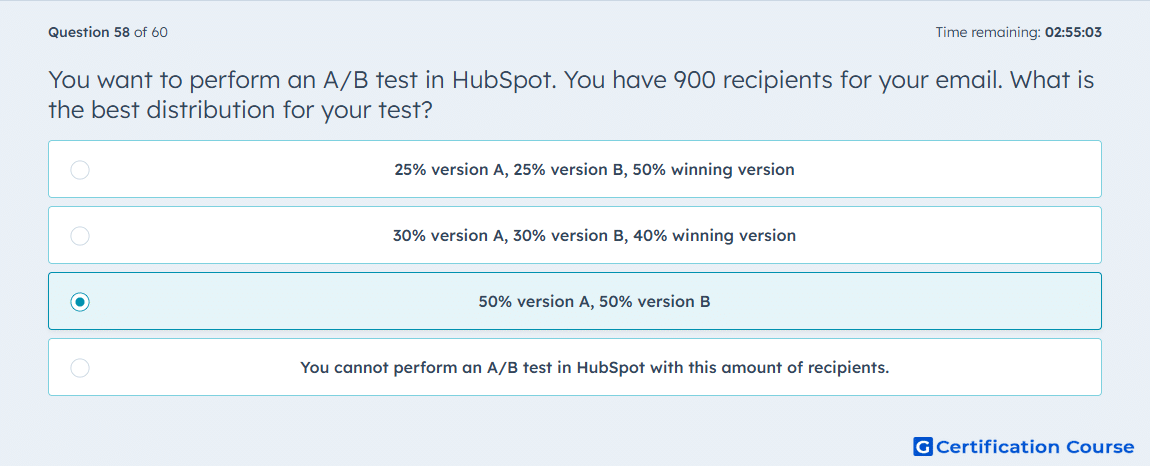This screenshot has width=1150, height=466.
Task: Click the question line starting 'You want to perform'
Action: (571, 79)
